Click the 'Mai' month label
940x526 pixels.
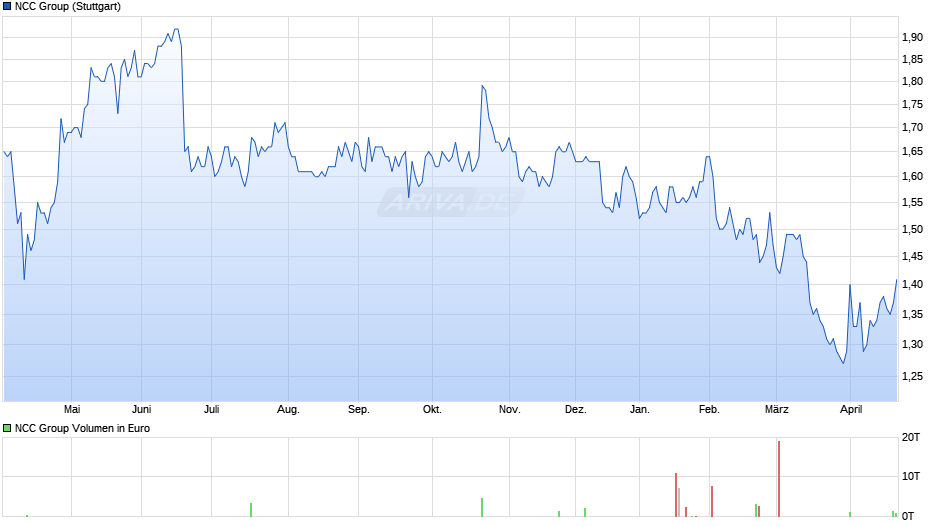click(72, 409)
